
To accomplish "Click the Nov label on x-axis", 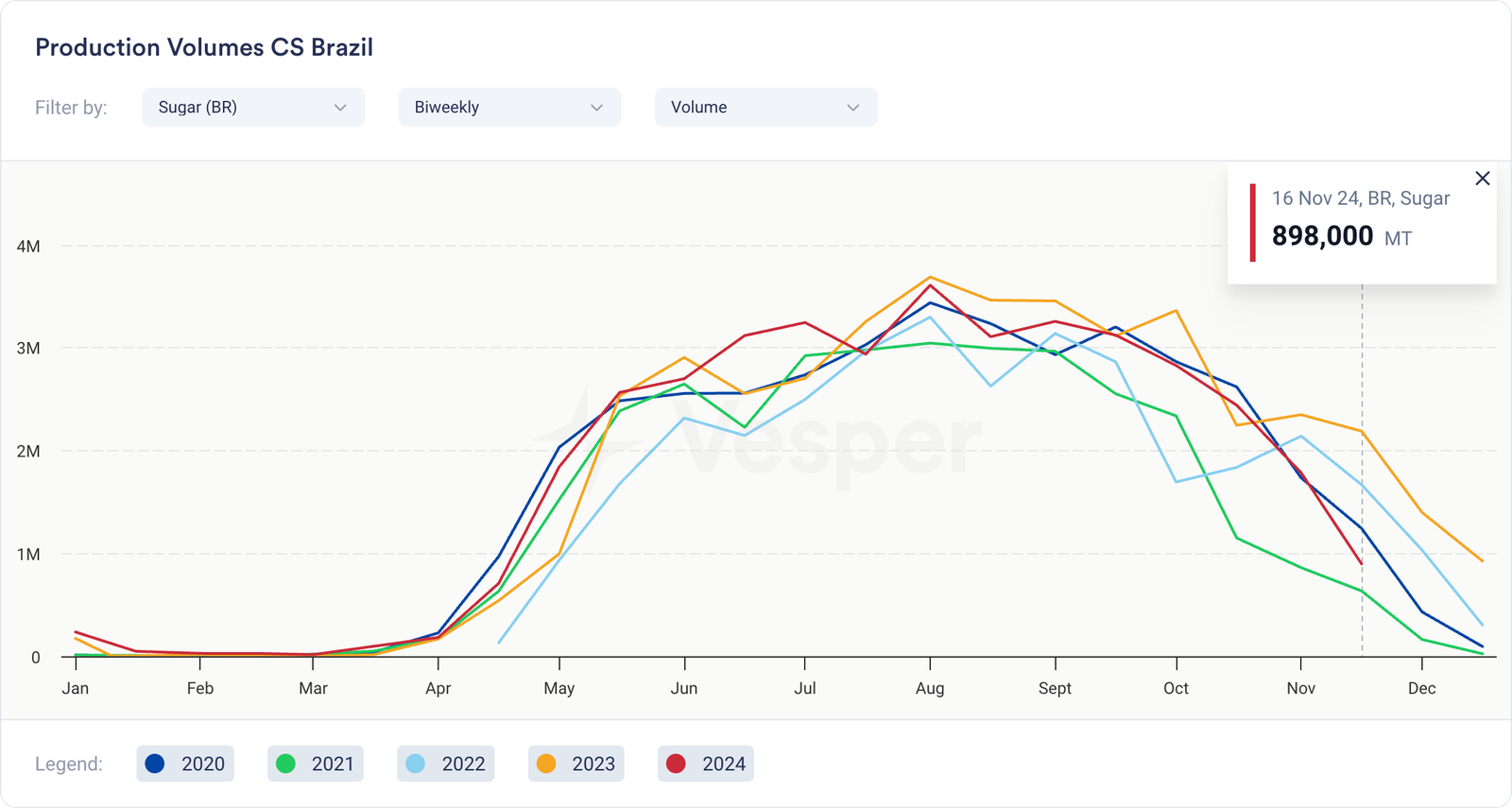I will pyautogui.click(x=1300, y=688).
